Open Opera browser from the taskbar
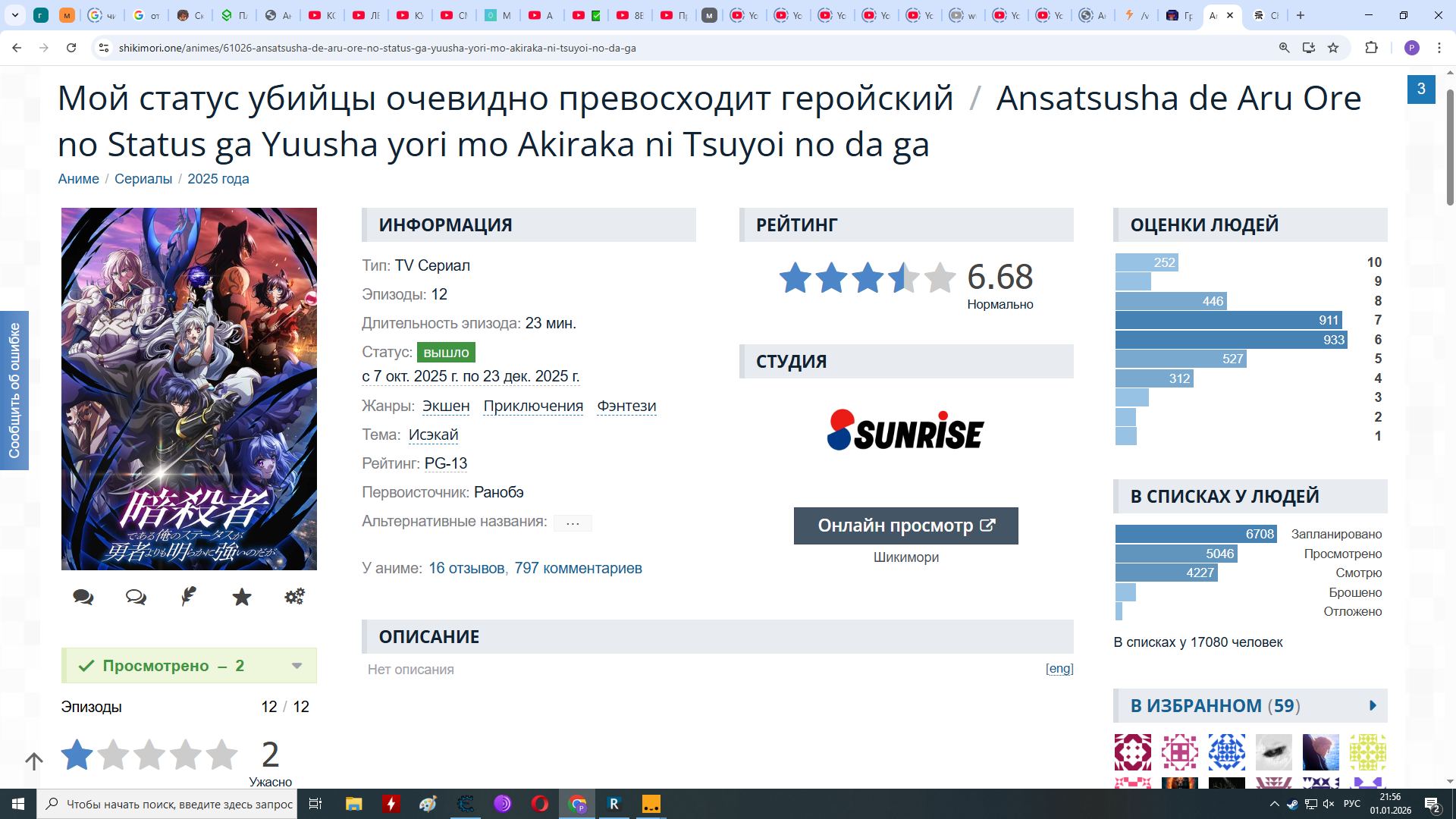 pos(540,804)
